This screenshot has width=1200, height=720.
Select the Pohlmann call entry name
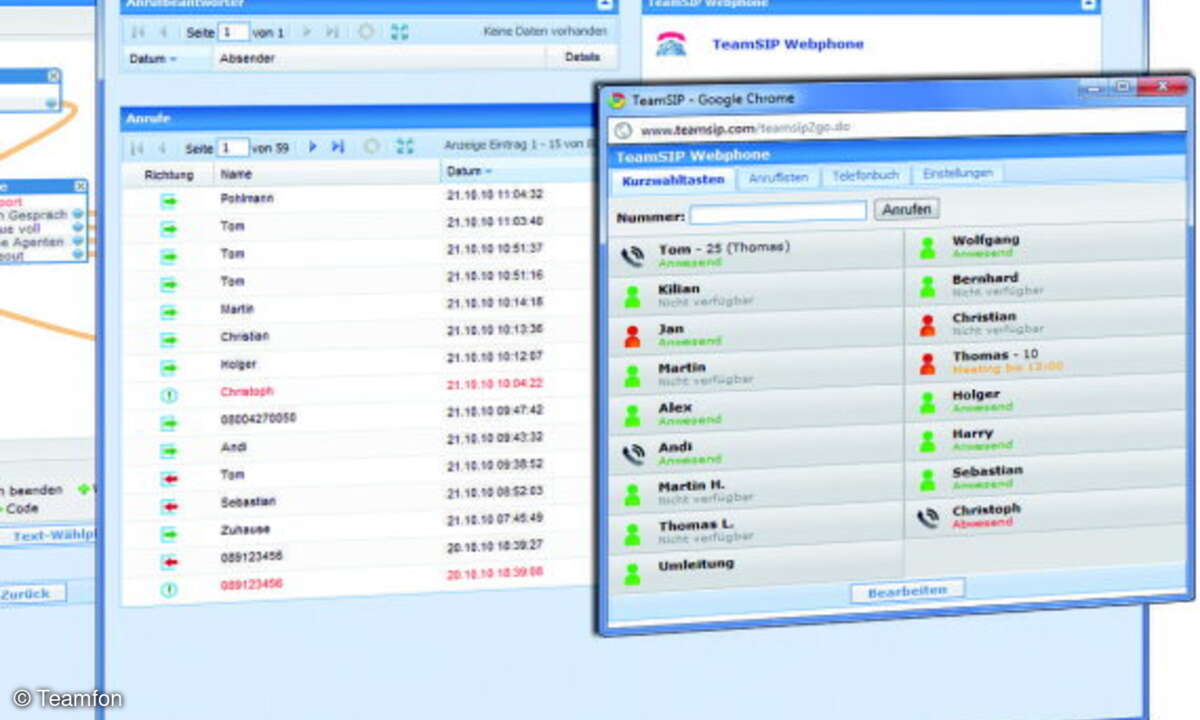tap(247, 199)
